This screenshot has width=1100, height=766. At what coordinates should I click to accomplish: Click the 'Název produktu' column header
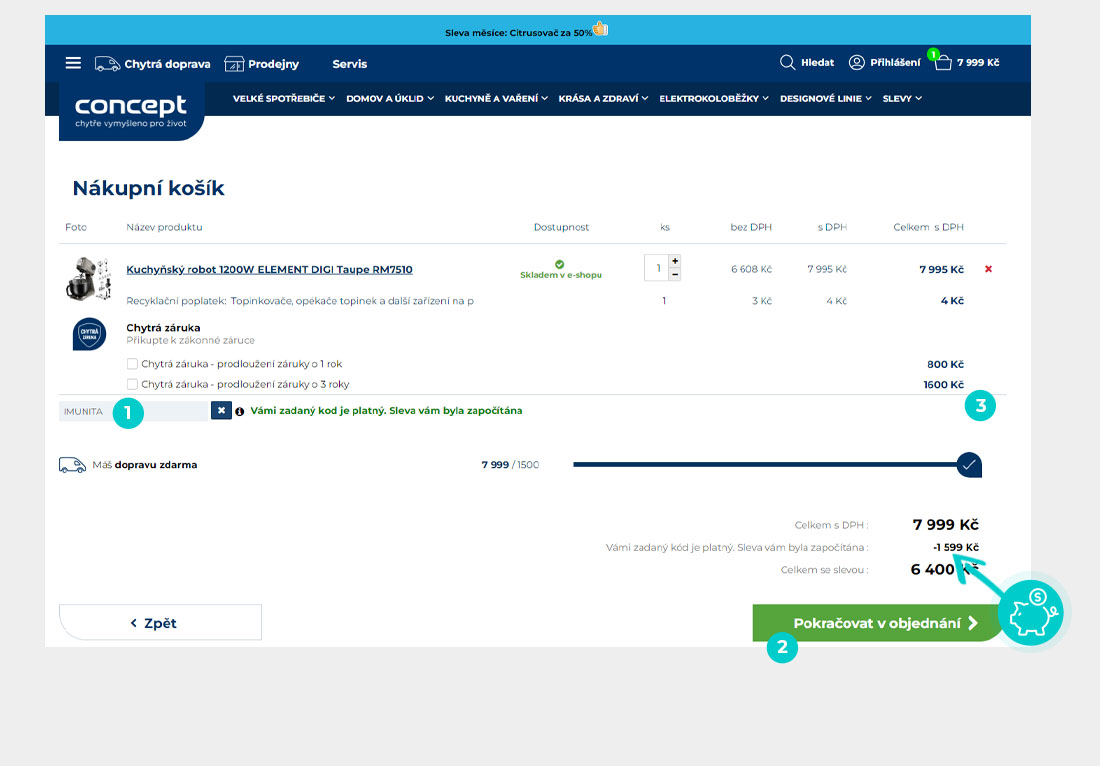click(164, 227)
